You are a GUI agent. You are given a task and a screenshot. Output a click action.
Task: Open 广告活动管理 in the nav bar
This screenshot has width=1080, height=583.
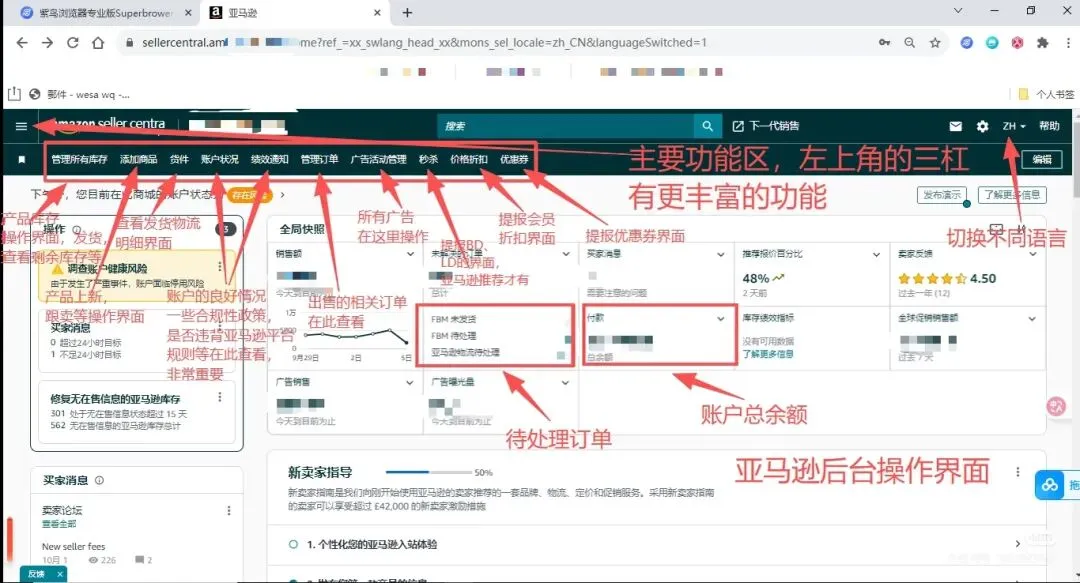[378, 159]
